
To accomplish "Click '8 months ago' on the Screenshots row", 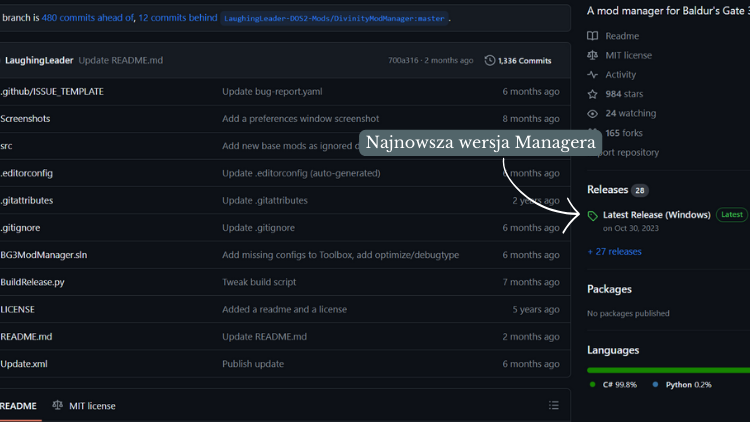I will click(530, 119).
